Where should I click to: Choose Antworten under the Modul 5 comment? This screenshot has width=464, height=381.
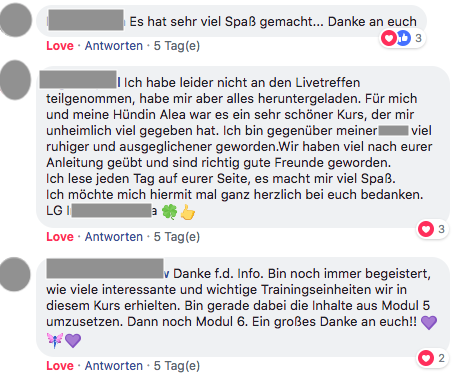pos(114,366)
